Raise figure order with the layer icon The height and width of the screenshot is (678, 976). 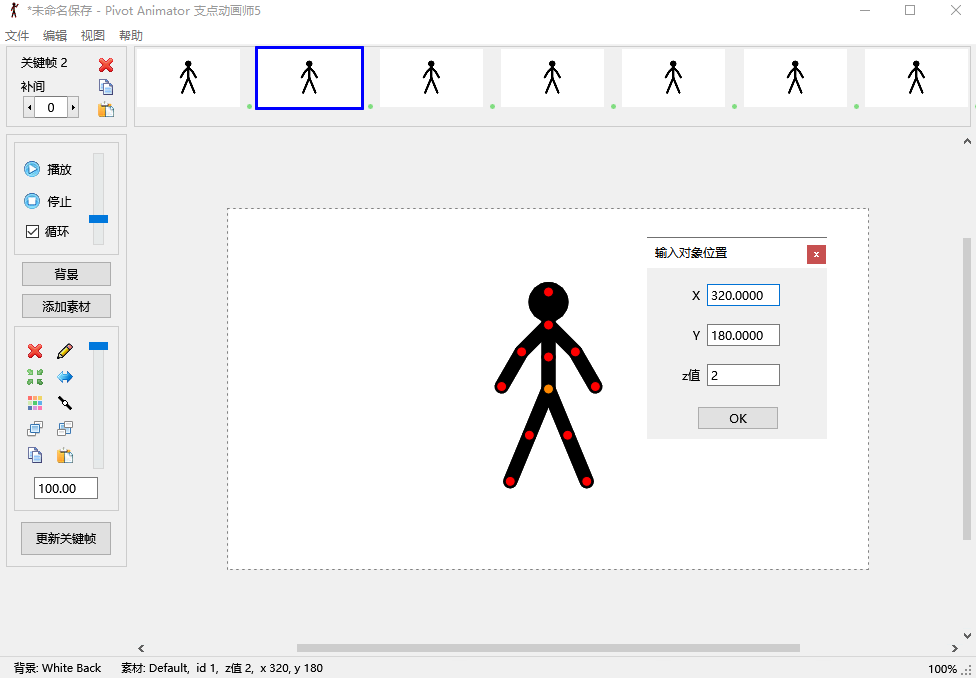[x=35, y=428]
